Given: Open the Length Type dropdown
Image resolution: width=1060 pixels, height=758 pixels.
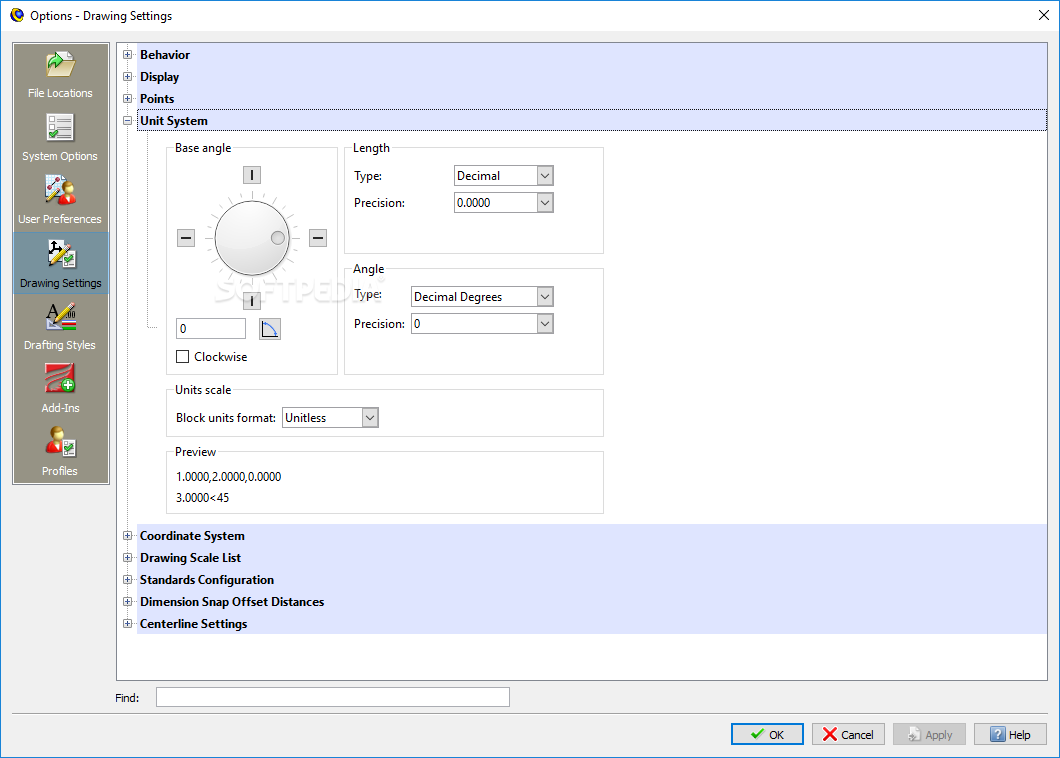Looking at the screenshot, I should 504,176.
